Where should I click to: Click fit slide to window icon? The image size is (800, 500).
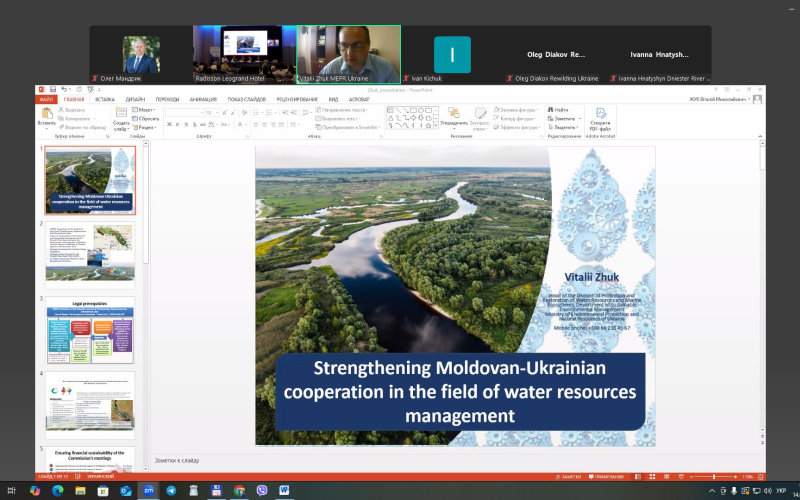[x=760, y=477]
